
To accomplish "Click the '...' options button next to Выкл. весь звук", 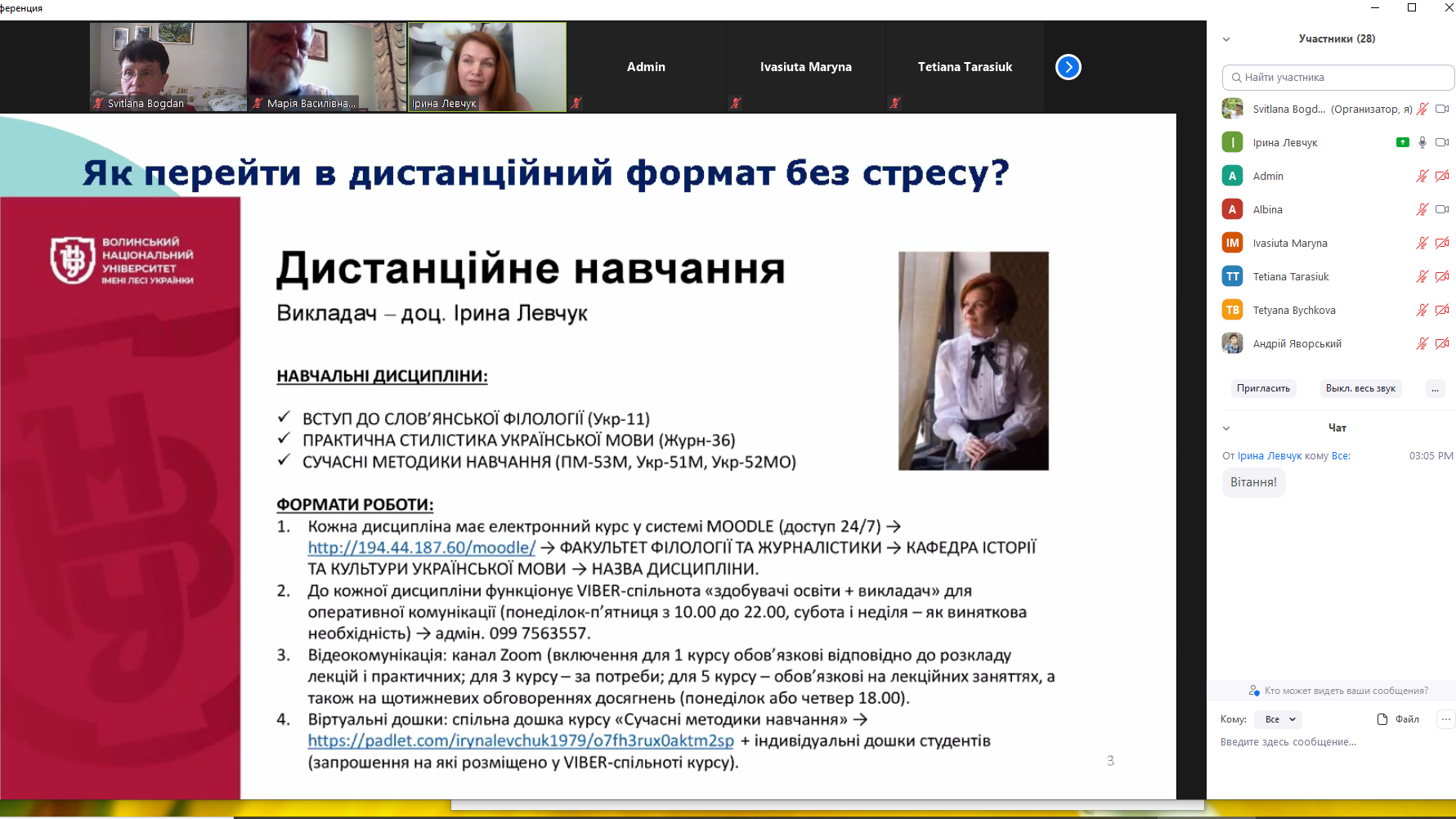I will (1435, 388).
